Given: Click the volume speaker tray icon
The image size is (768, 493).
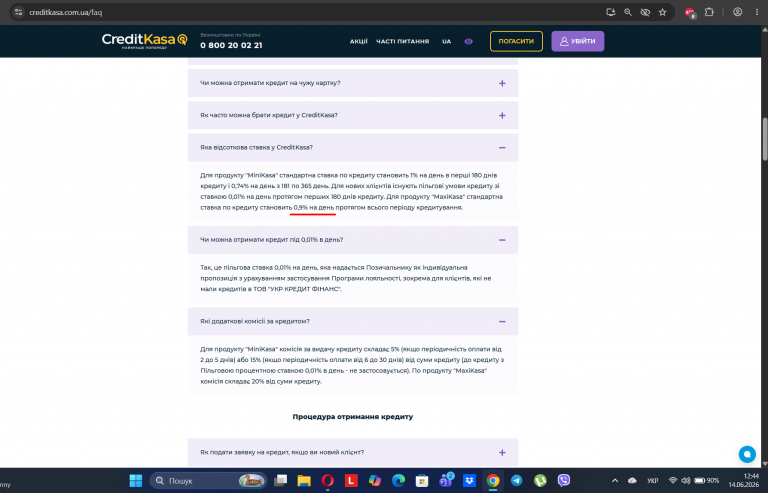Looking at the screenshot, I should click(685, 481).
